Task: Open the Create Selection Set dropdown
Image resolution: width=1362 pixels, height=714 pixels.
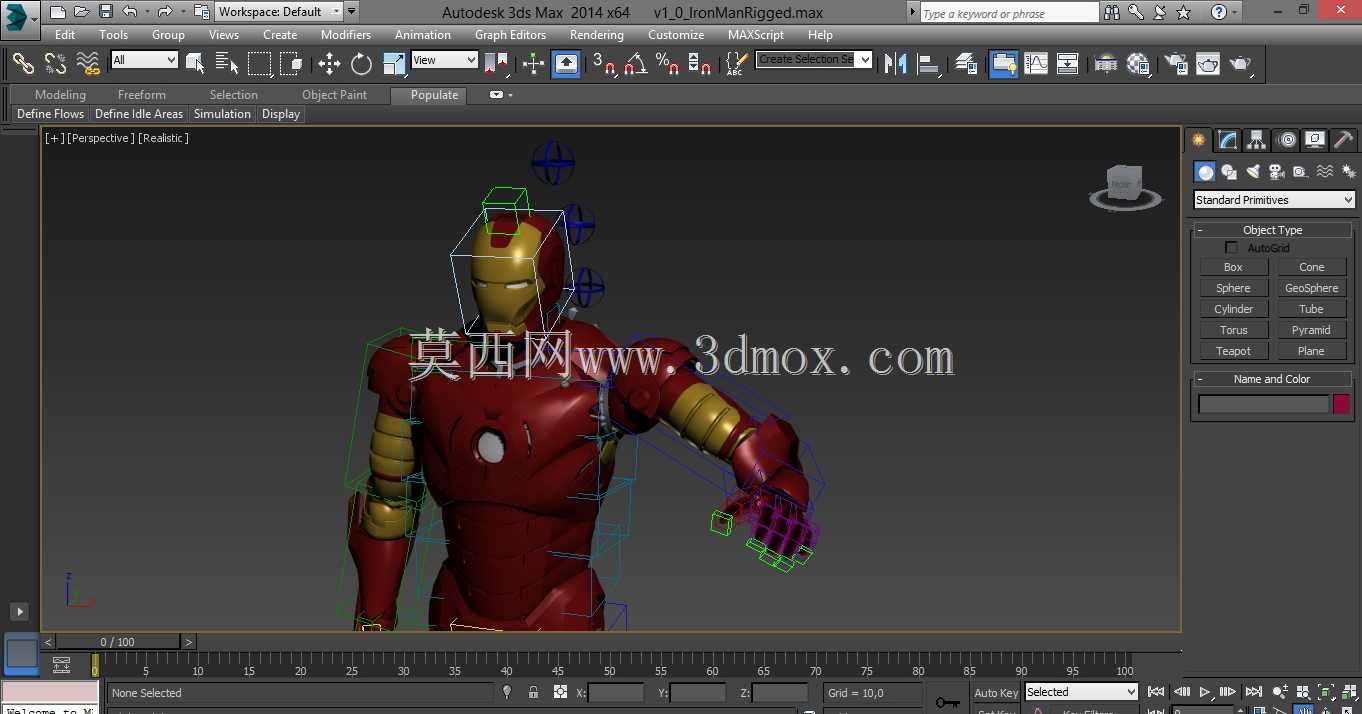Action: (814, 59)
